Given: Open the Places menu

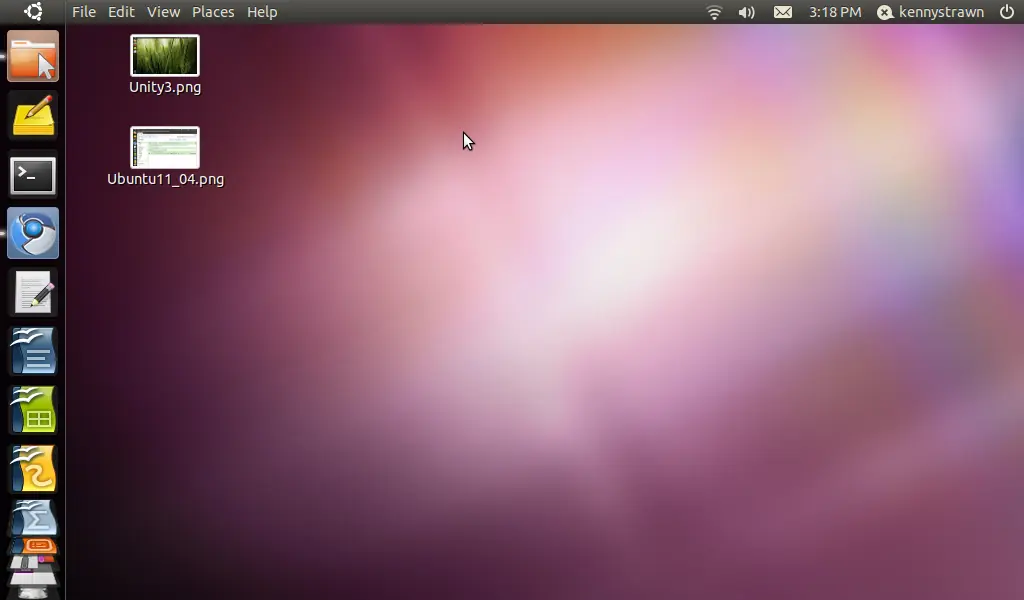Looking at the screenshot, I should pos(213,12).
